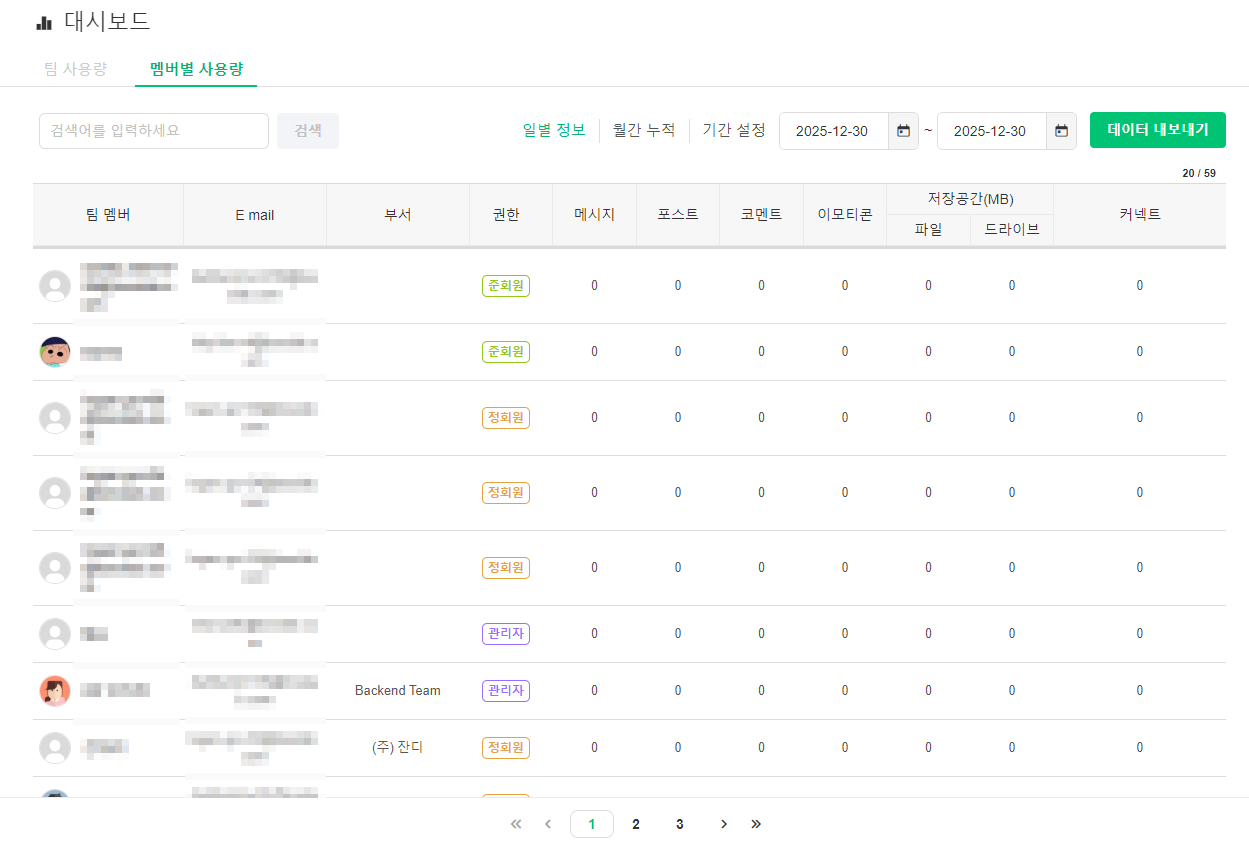
Task: Click the Backend Team member's avatar
Action: 55,690
